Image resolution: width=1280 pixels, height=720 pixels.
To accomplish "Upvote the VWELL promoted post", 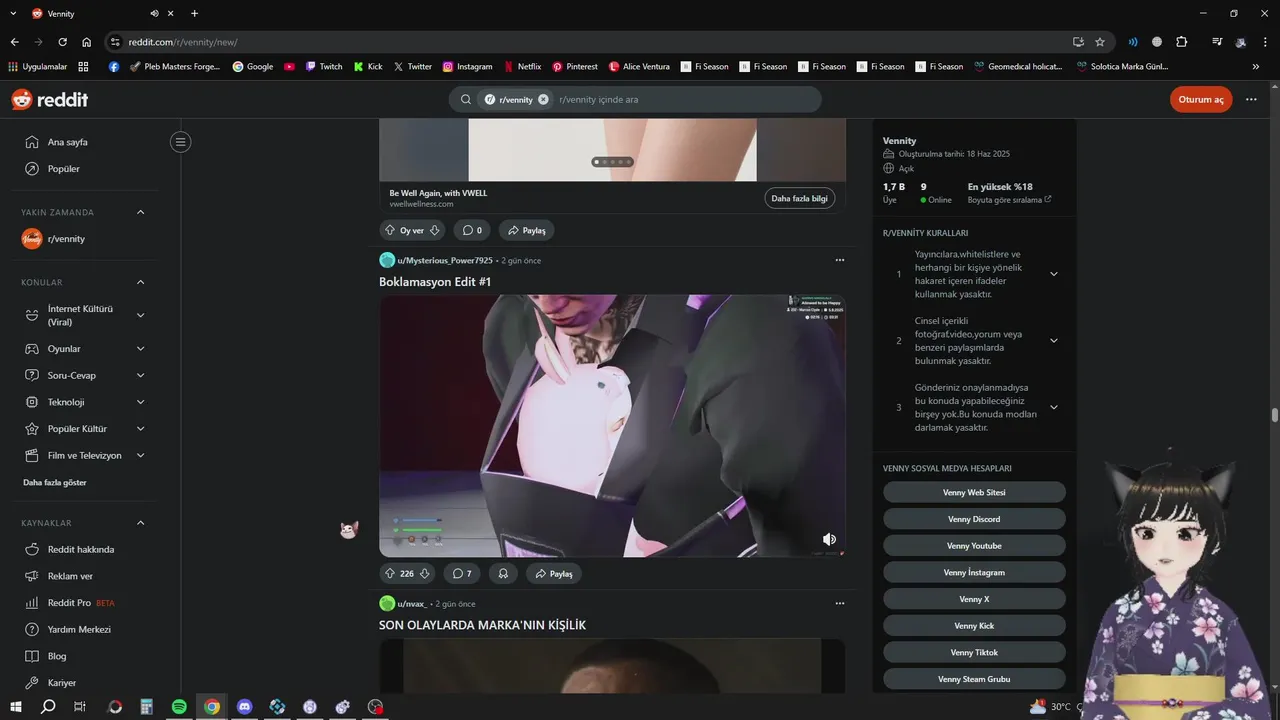I will click(x=390, y=230).
